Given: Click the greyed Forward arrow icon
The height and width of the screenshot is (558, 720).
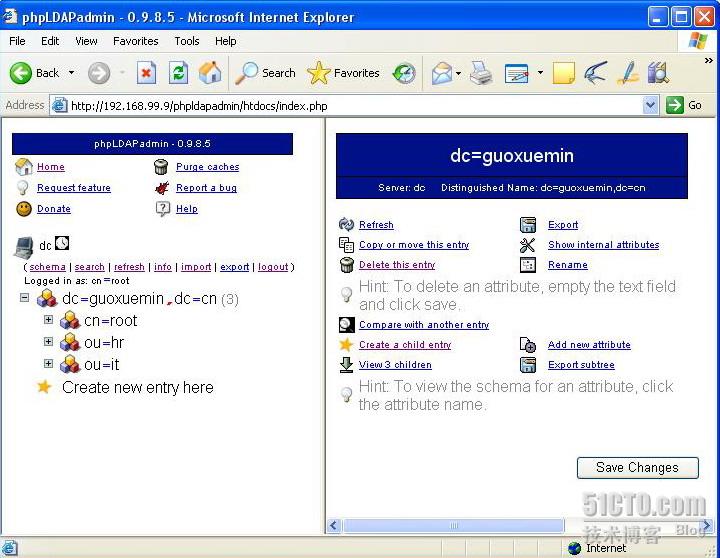Looking at the screenshot, I should click(x=99, y=73).
